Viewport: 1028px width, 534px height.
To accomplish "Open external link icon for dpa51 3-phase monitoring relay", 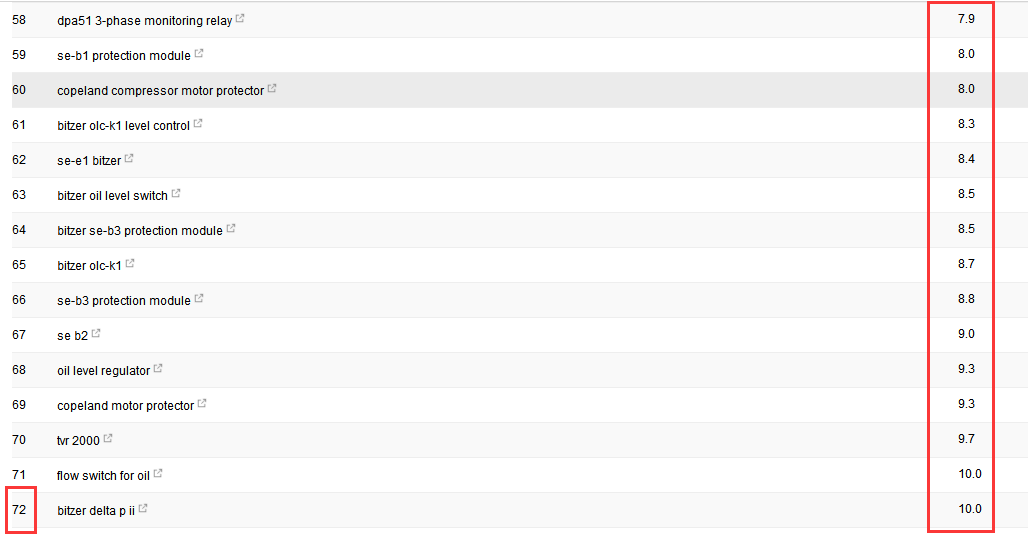I will [x=239, y=19].
